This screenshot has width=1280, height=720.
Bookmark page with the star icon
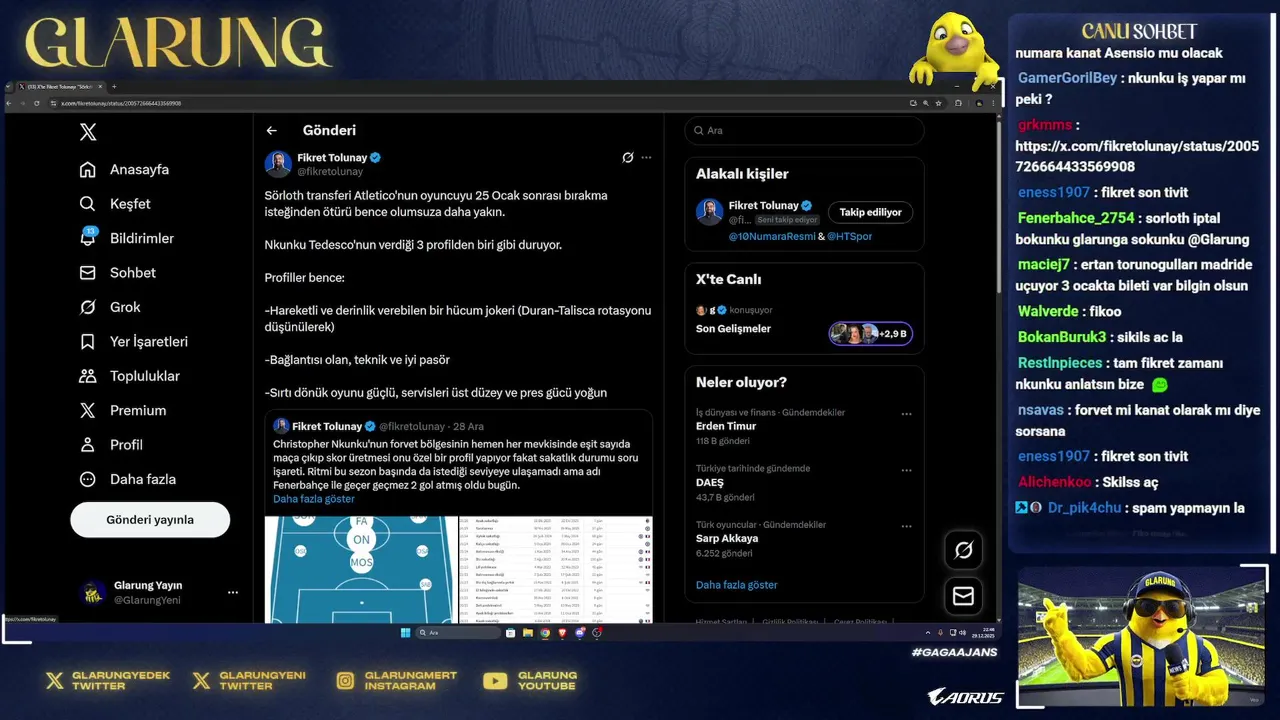point(939,103)
